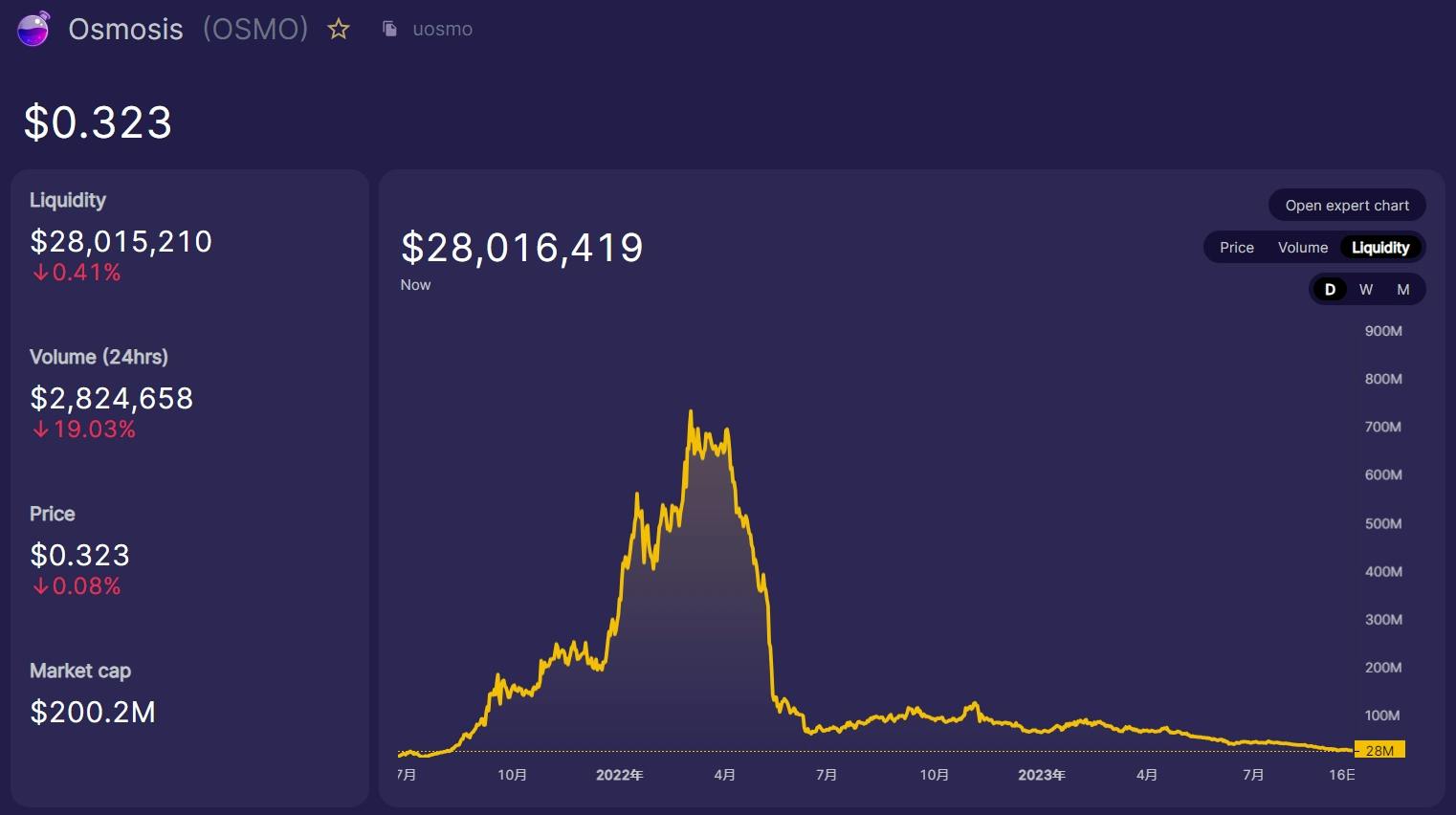Click the 2022年 axis label

[619, 775]
